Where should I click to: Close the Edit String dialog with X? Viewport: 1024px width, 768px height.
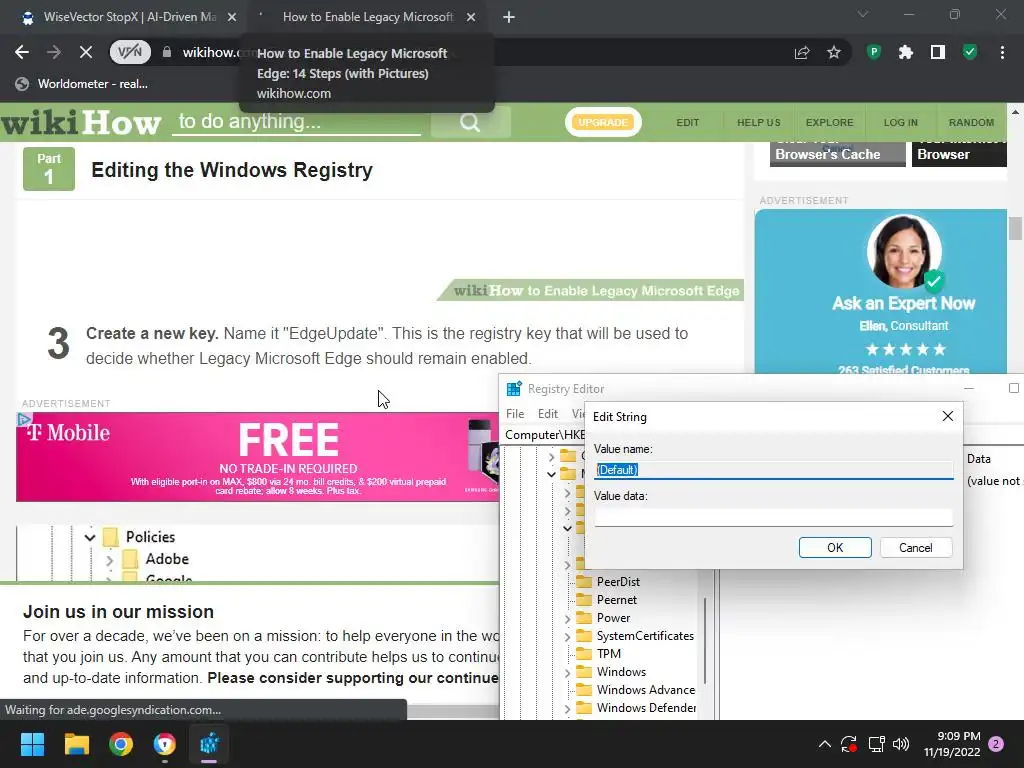point(948,416)
